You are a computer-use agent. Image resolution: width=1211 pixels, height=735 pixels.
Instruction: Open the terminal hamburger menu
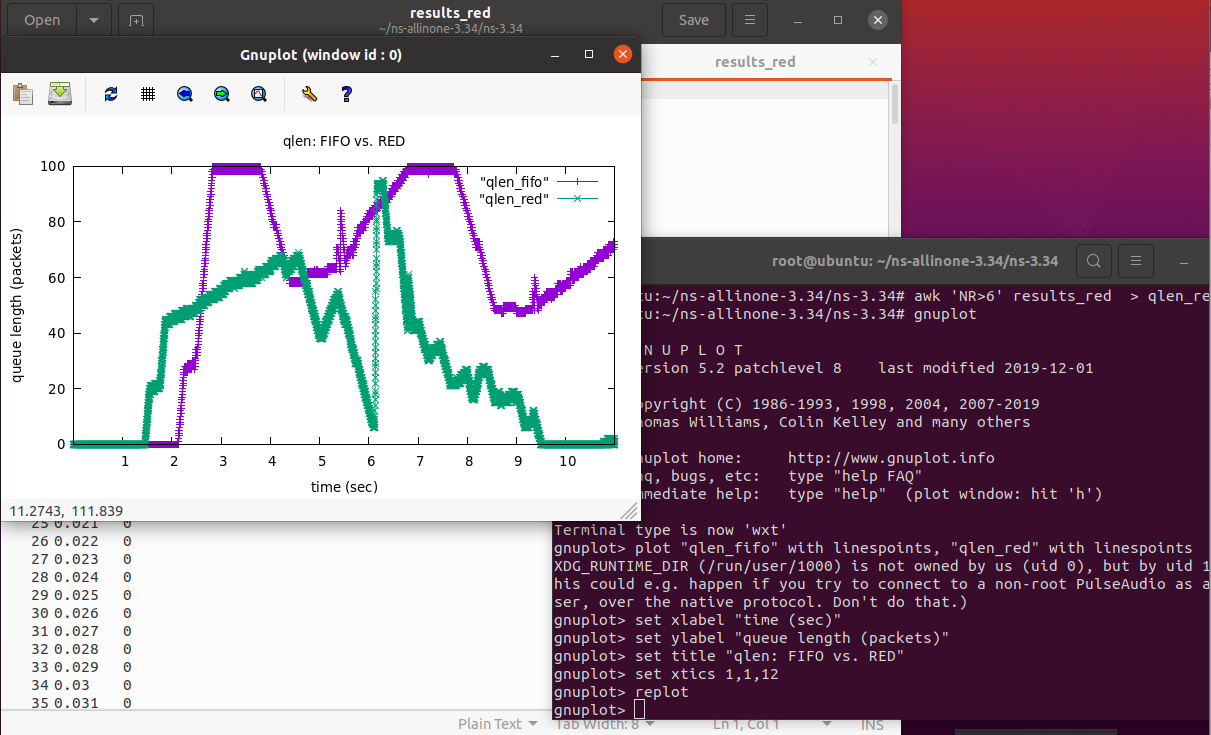pyautogui.click(x=1135, y=261)
